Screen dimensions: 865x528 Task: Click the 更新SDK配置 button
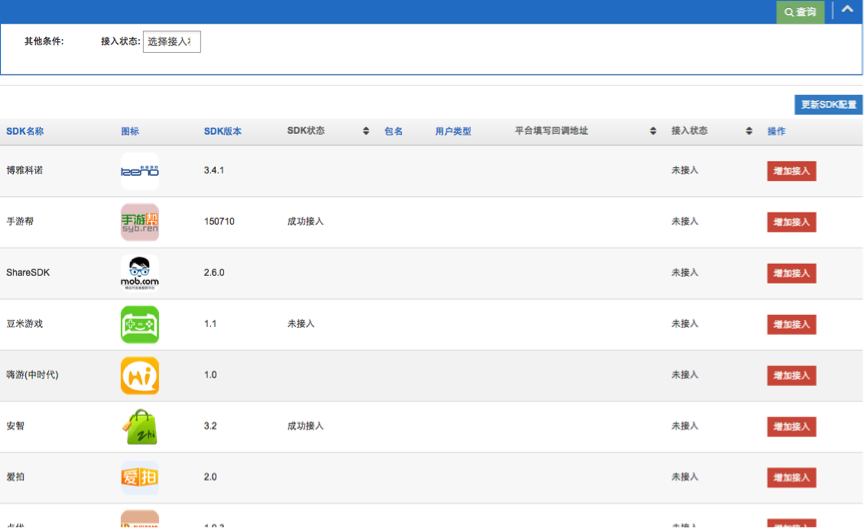[x=828, y=105]
